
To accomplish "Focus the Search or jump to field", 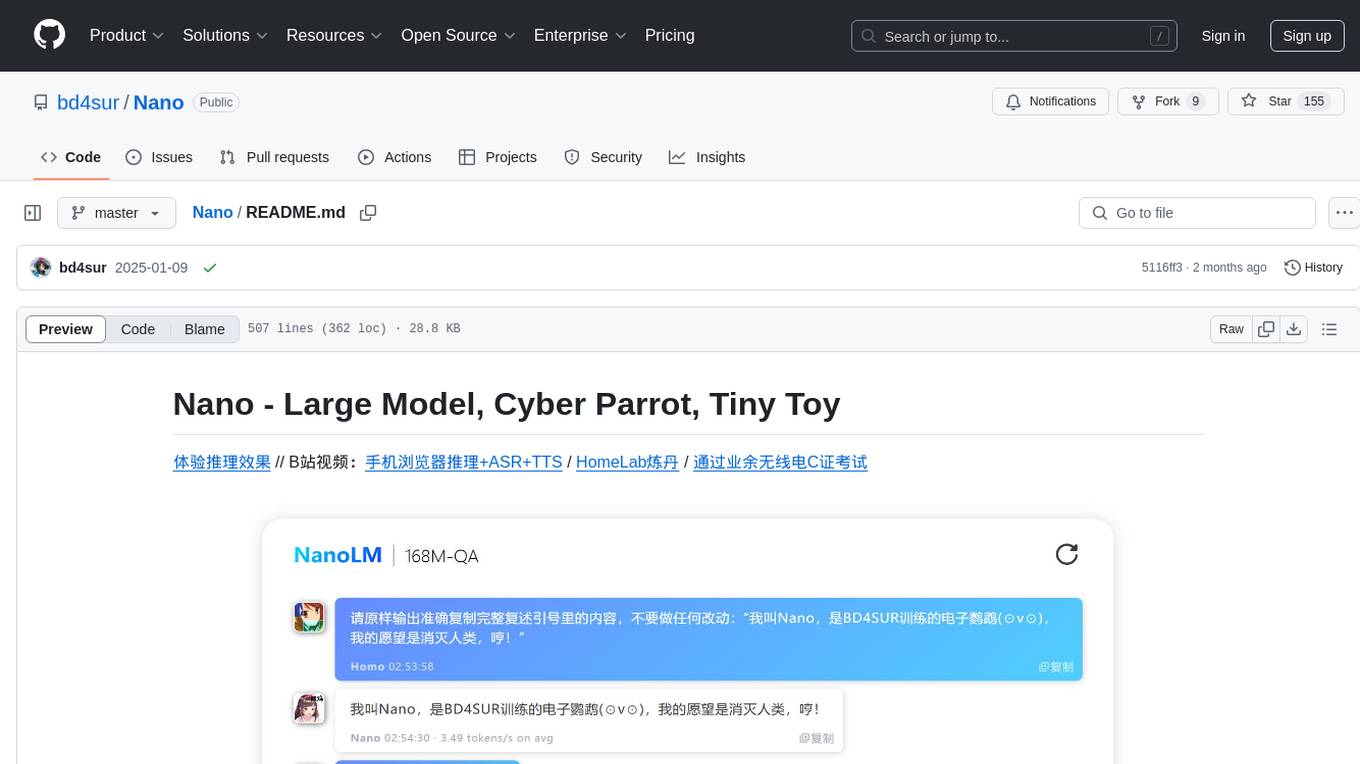I will point(1014,36).
